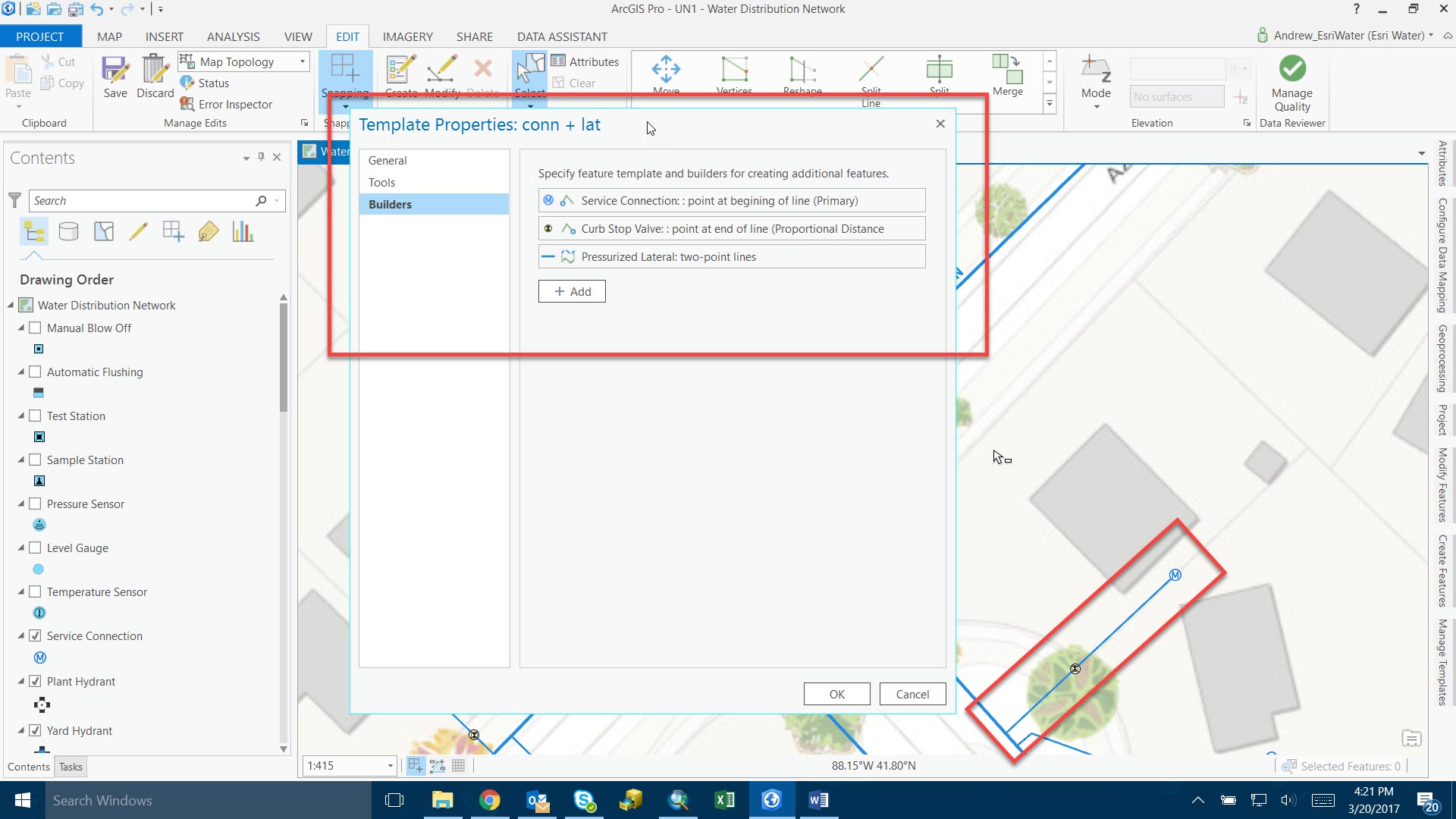Open Status in Manage Edits
Image resolution: width=1456 pixels, height=819 pixels.
click(x=205, y=83)
